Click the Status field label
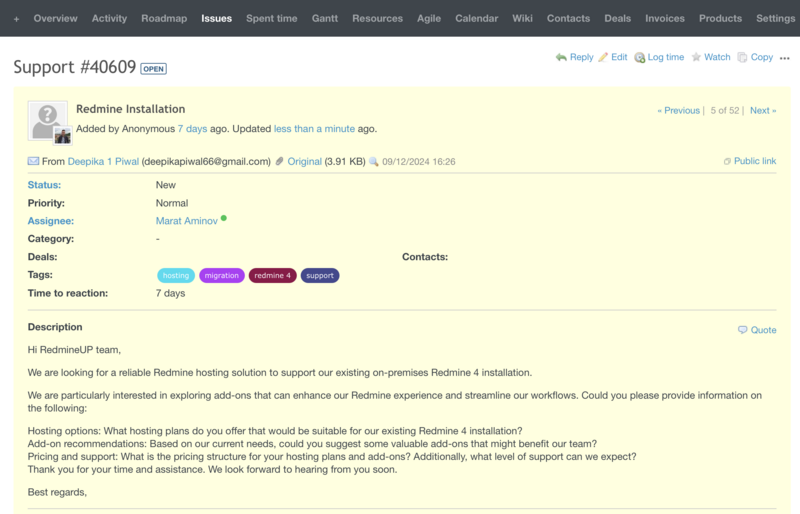 44,185
